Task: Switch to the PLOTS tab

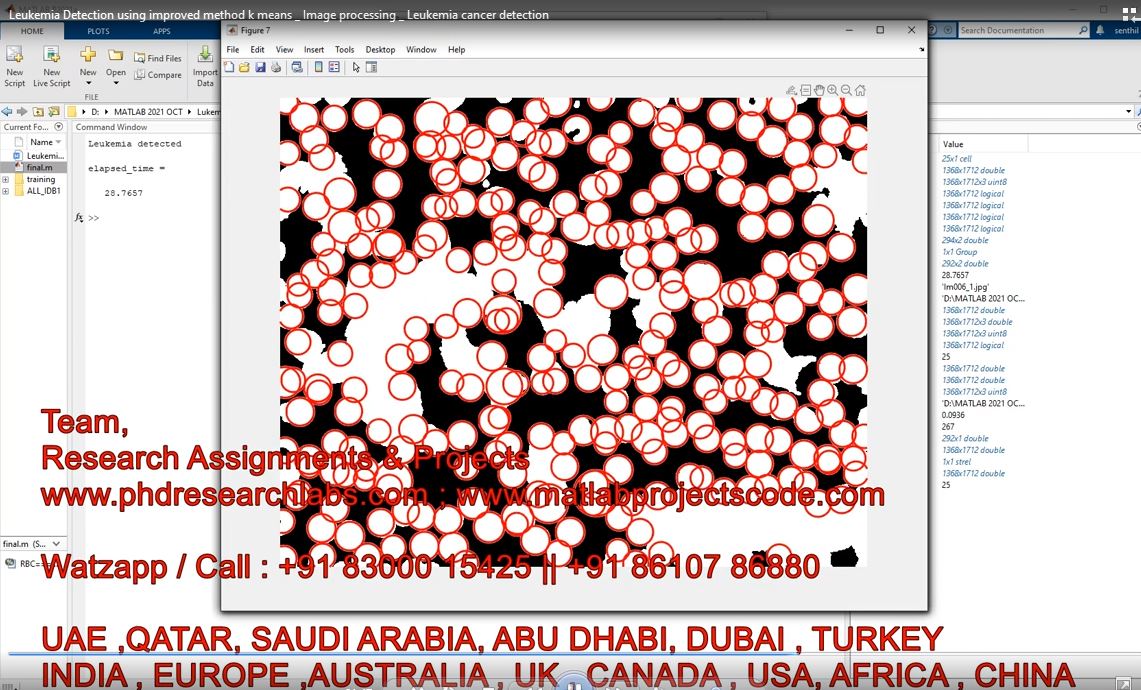Action: tap(98, 31)
